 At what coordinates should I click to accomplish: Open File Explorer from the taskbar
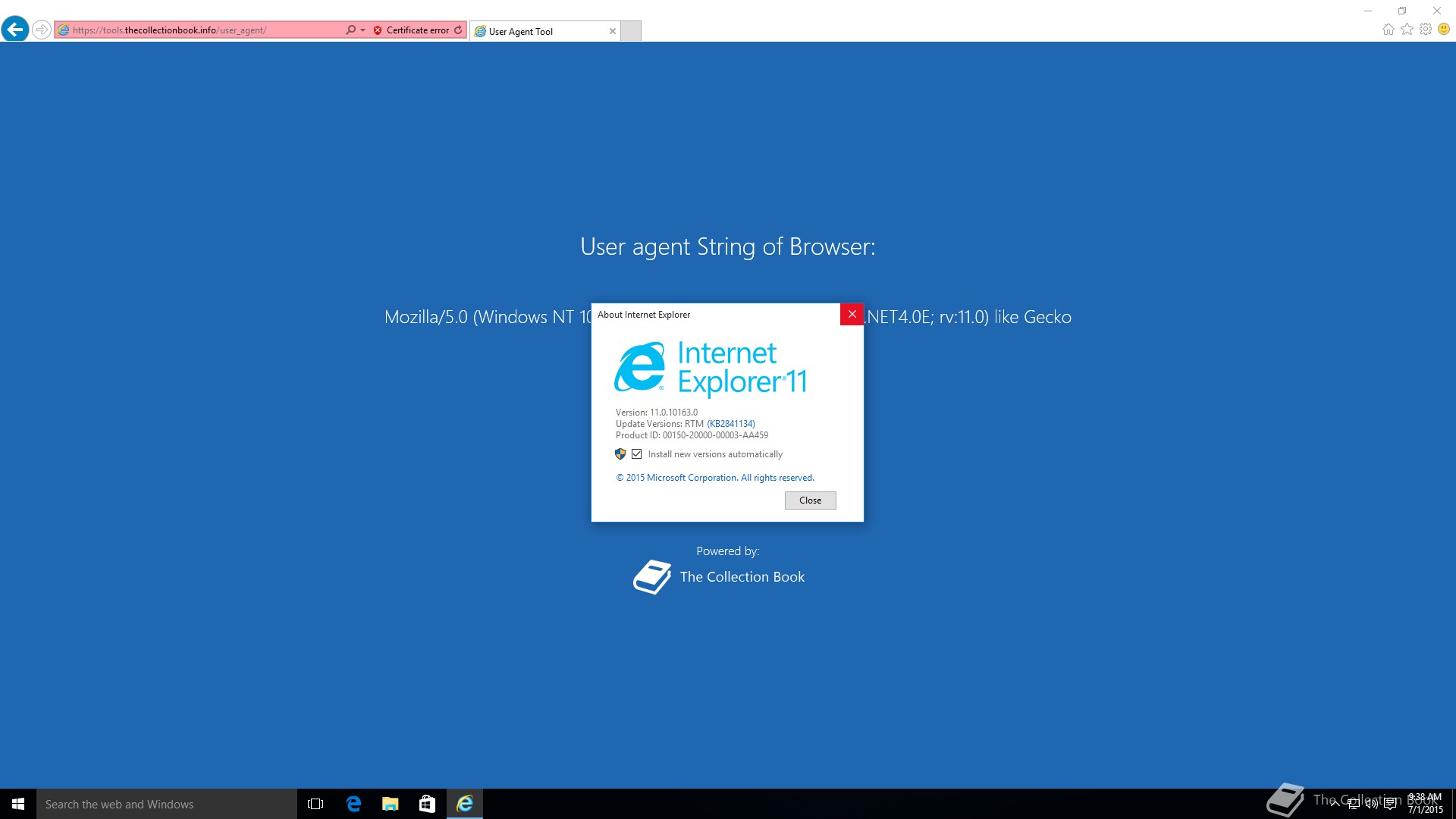pos(391,804)
